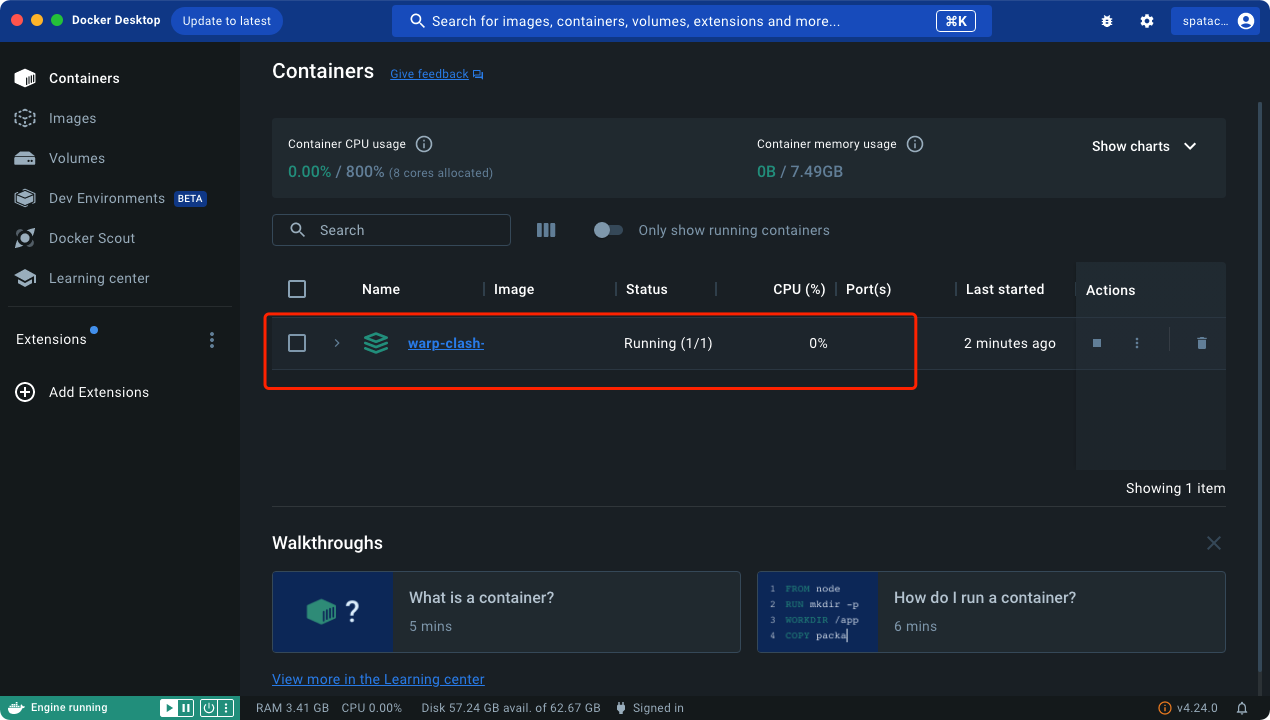Click the version update info icon

pyautogui.click(x=1165, y=708)
